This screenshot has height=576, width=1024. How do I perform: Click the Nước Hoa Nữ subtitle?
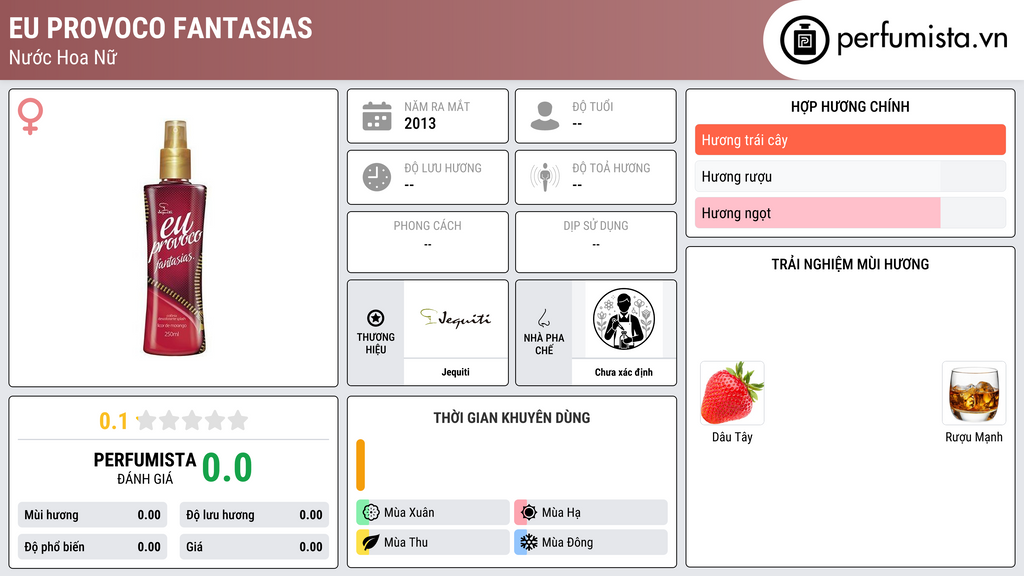[63, 57]
